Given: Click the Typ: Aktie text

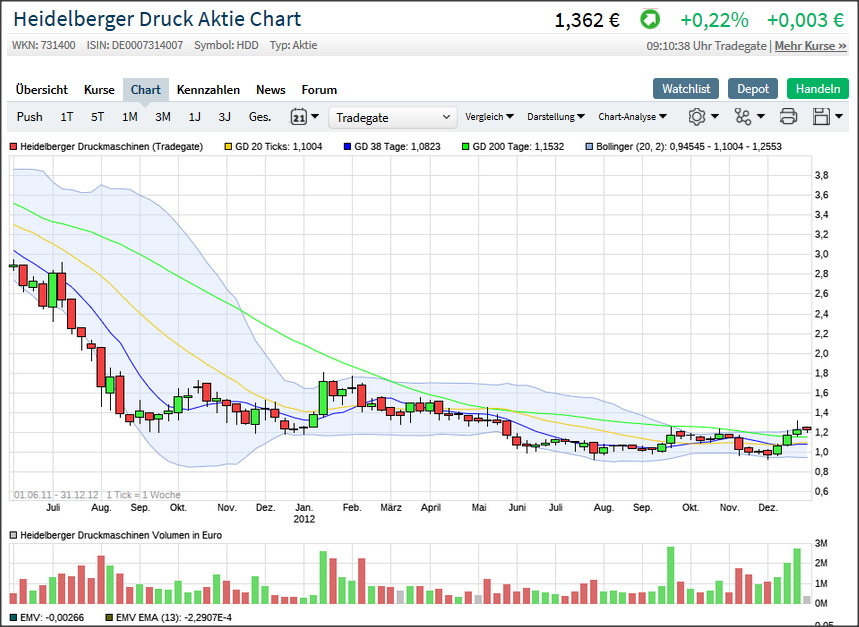Looking at the screenshot, I should tap(294, 45).
